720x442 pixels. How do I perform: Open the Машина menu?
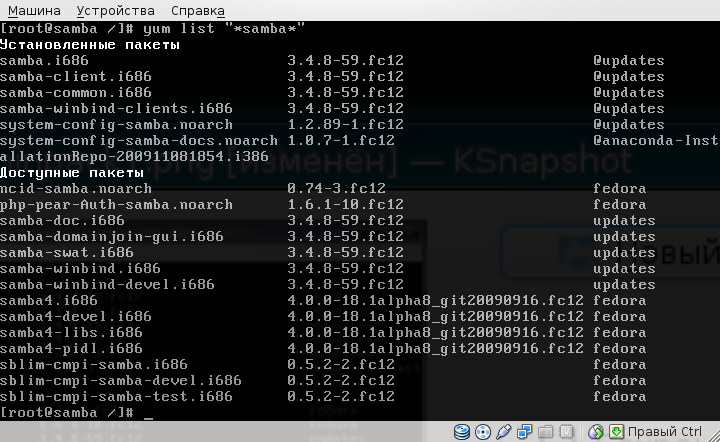click(x=34, y=10)
